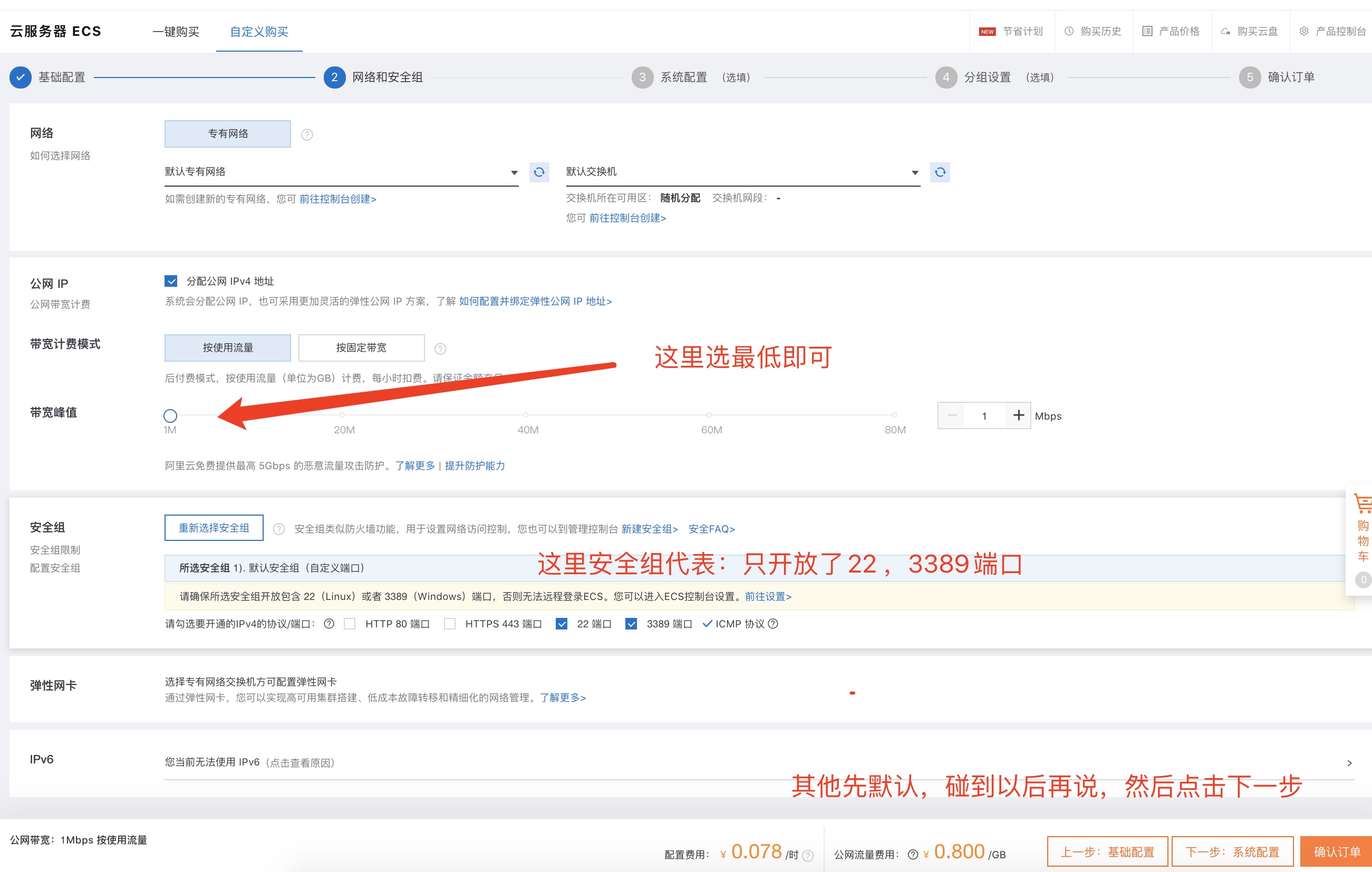This screenshot has width=1372, height=872.
Task: Enable HTTP 80 端口 checkbox
Action: click(350, 624)
